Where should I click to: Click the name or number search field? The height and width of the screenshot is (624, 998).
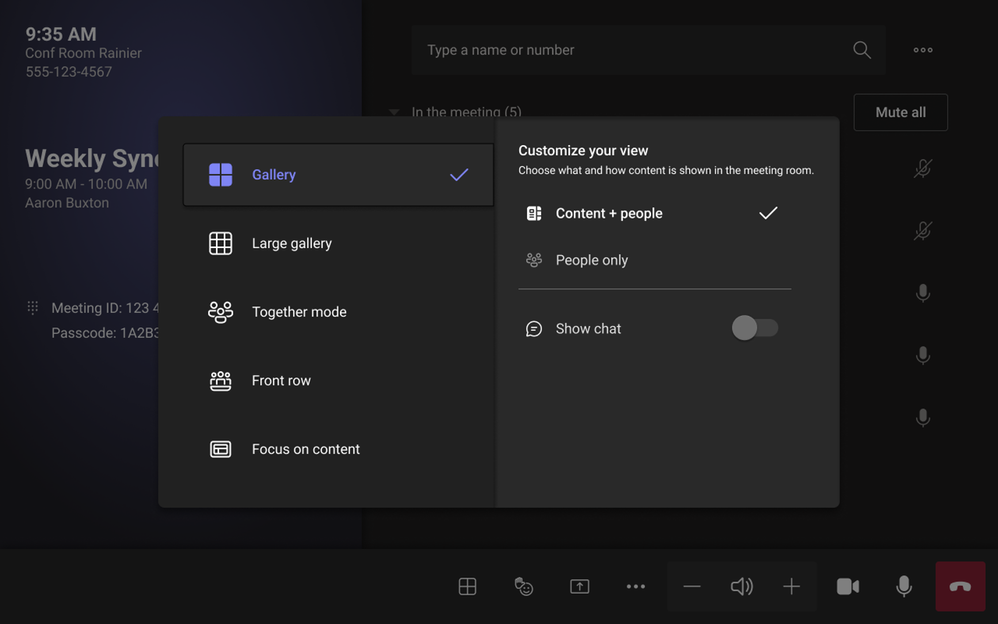[630, 50]
